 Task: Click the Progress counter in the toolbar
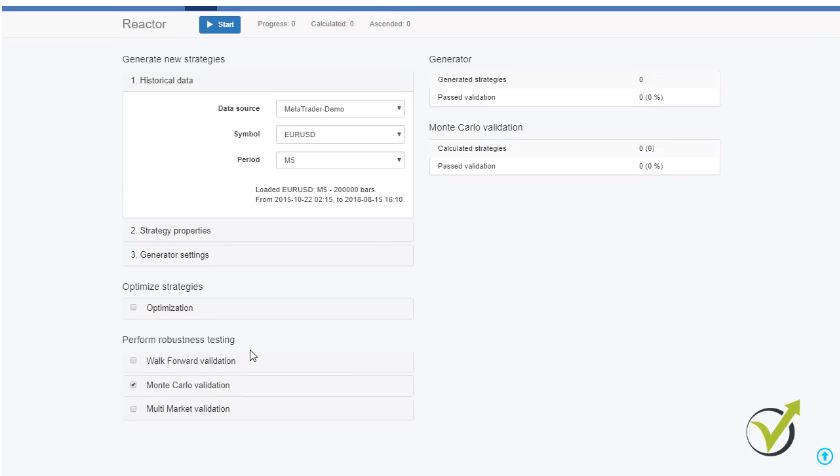276,24
